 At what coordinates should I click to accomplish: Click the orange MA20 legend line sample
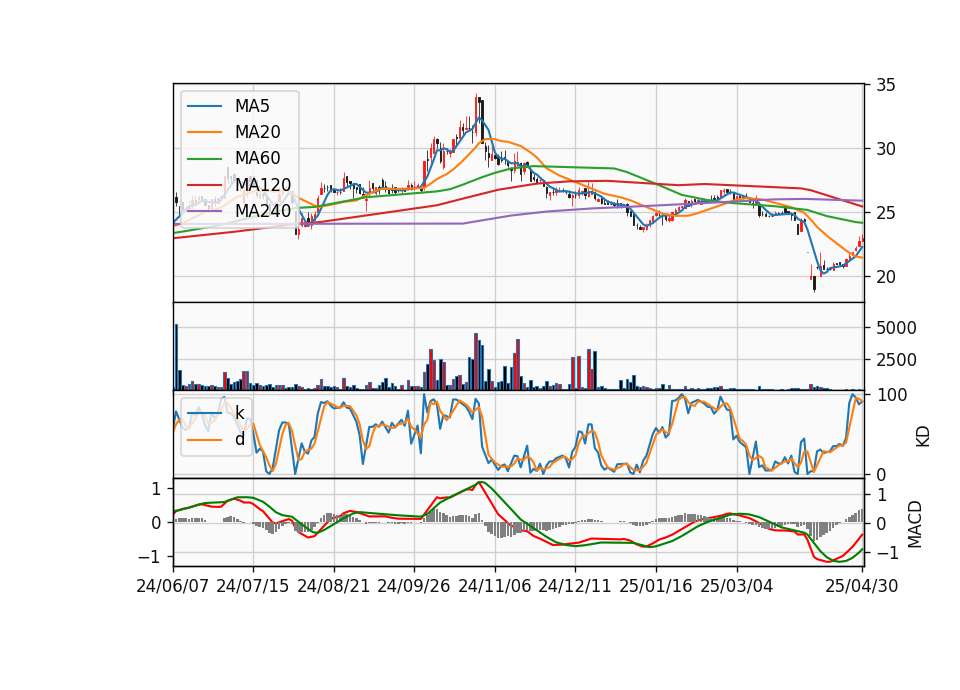(x=204, y=132)
